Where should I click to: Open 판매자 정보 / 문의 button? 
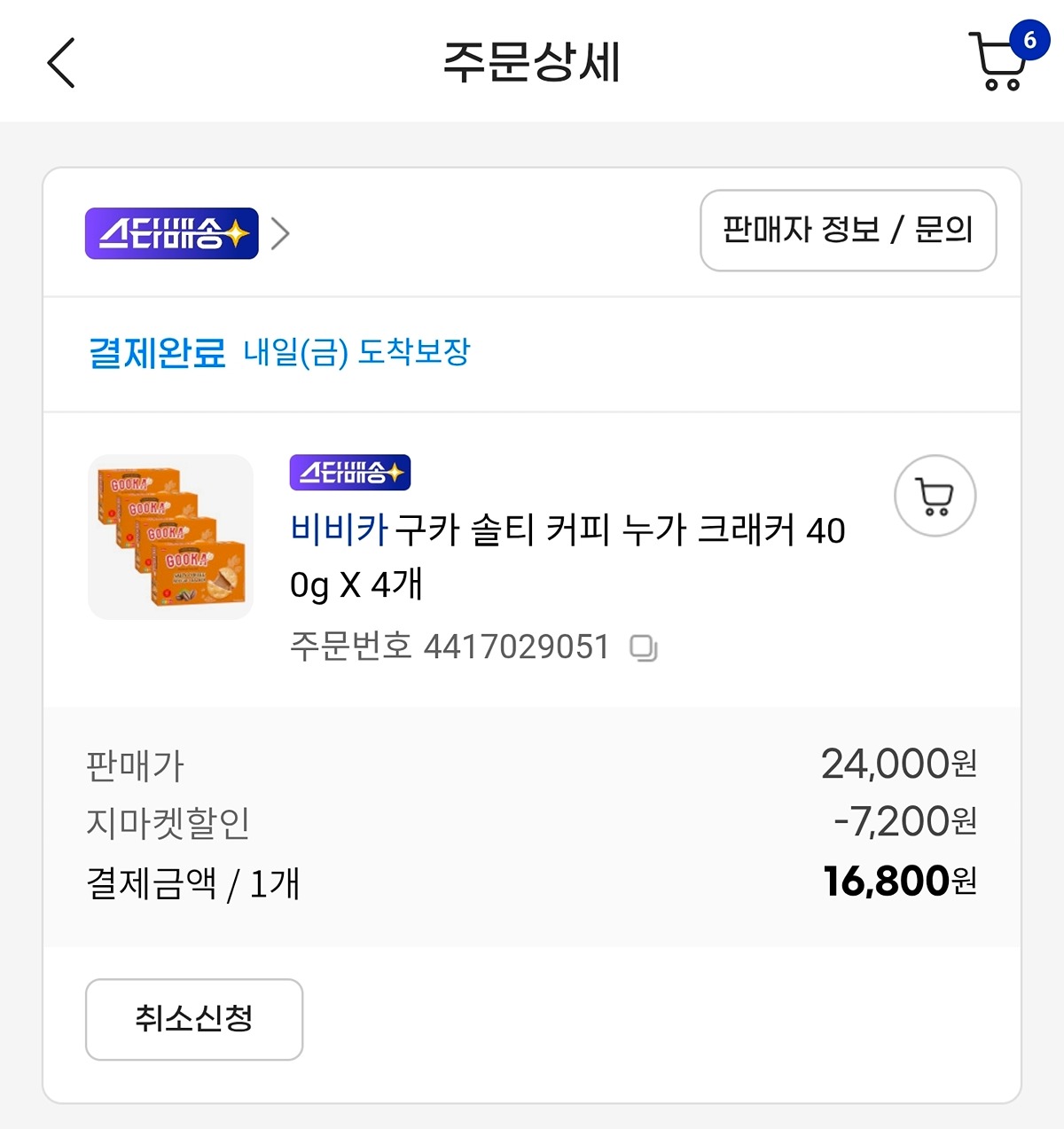848,231
